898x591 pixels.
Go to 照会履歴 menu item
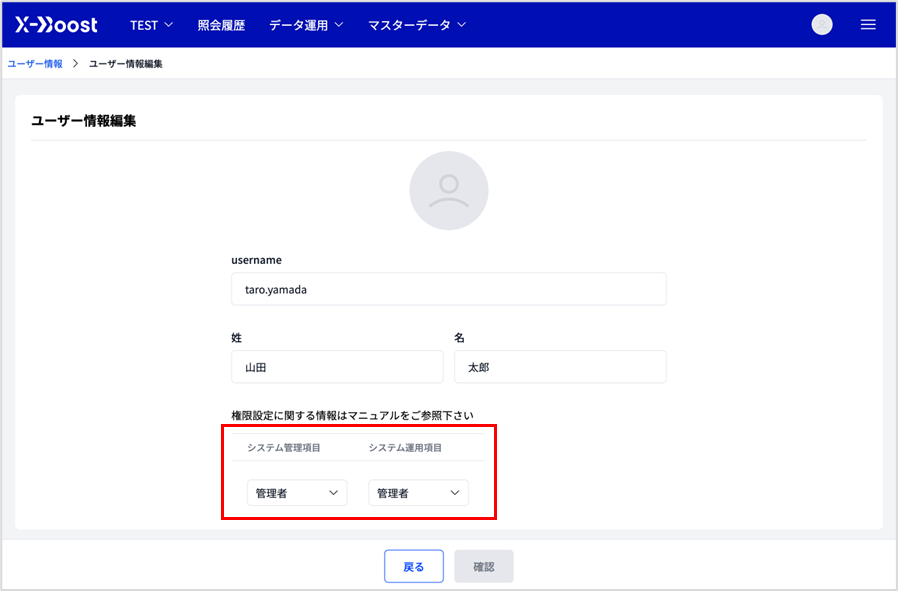221,25
